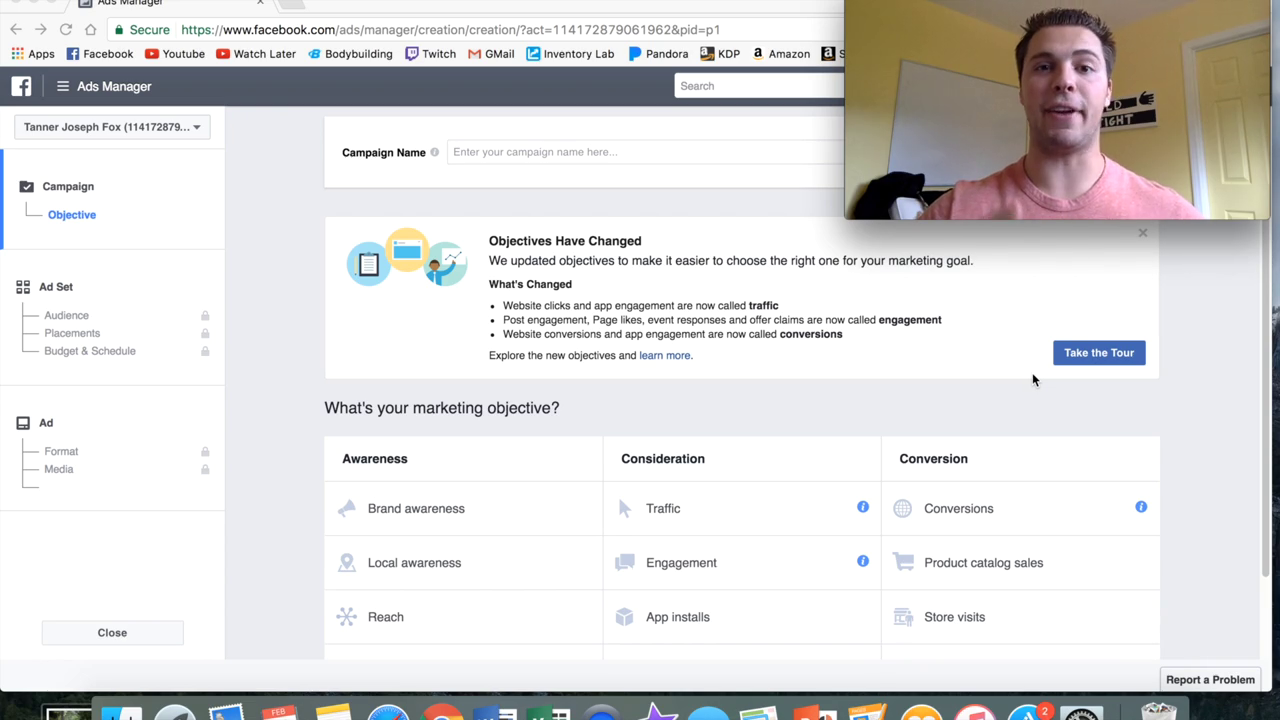Open Budget & Schedule in the sidebar
Viewport: 1280px width, 720px height.
click(90, 351)
